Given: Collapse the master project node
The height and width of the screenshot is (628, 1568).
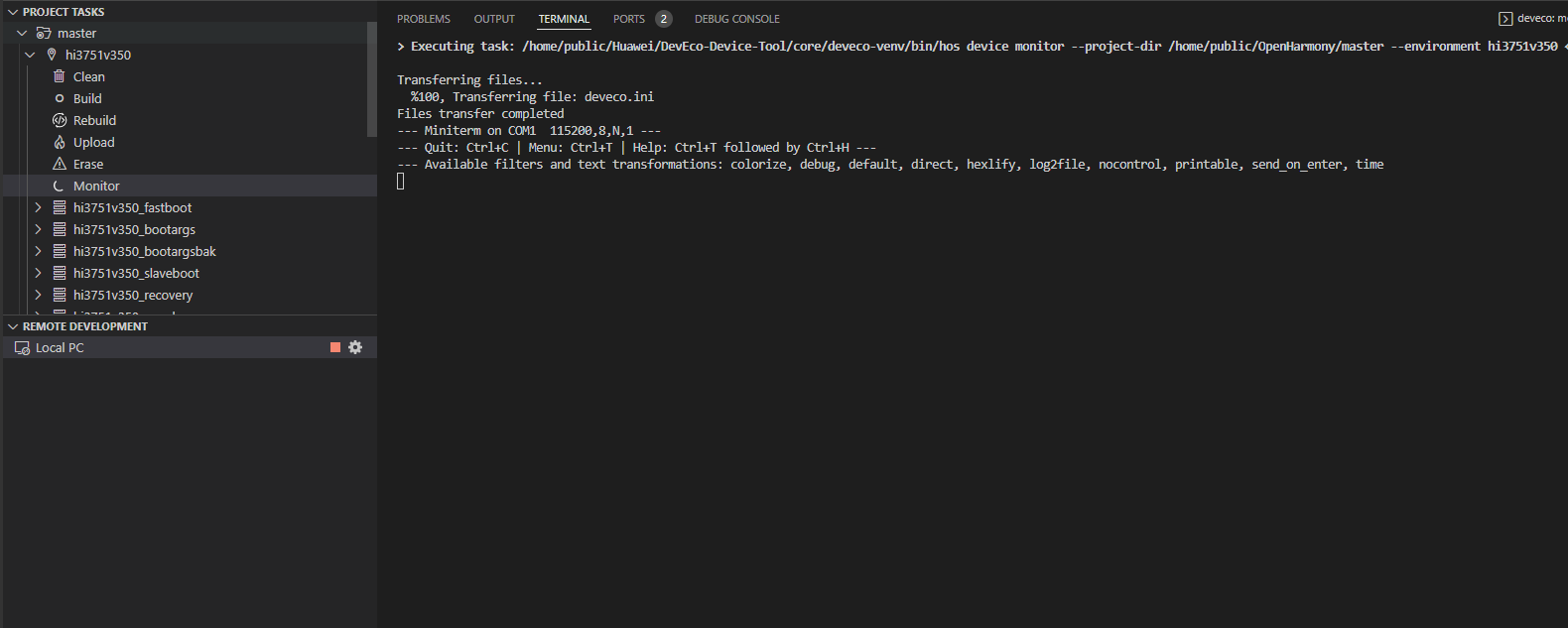Looking at the screenshot, I should [x=22, y=33].
